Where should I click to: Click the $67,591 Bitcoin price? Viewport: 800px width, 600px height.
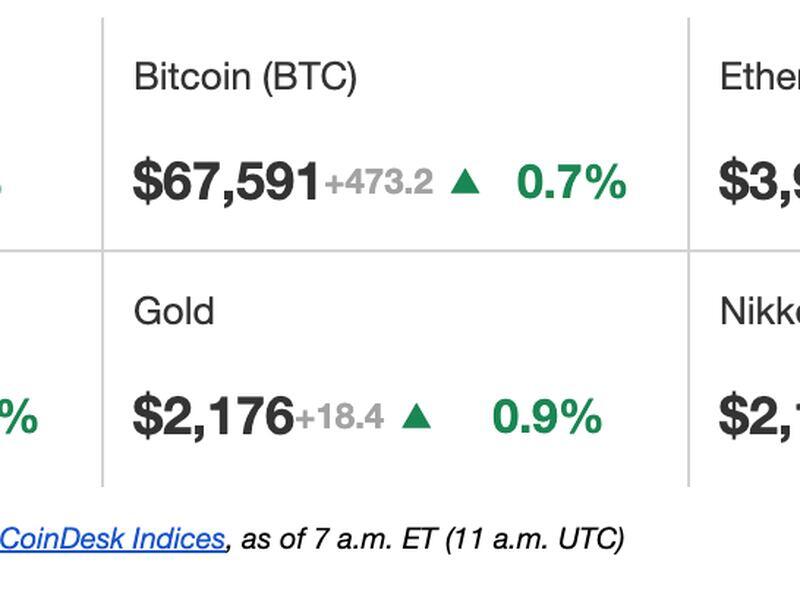[x=226, y=182]
